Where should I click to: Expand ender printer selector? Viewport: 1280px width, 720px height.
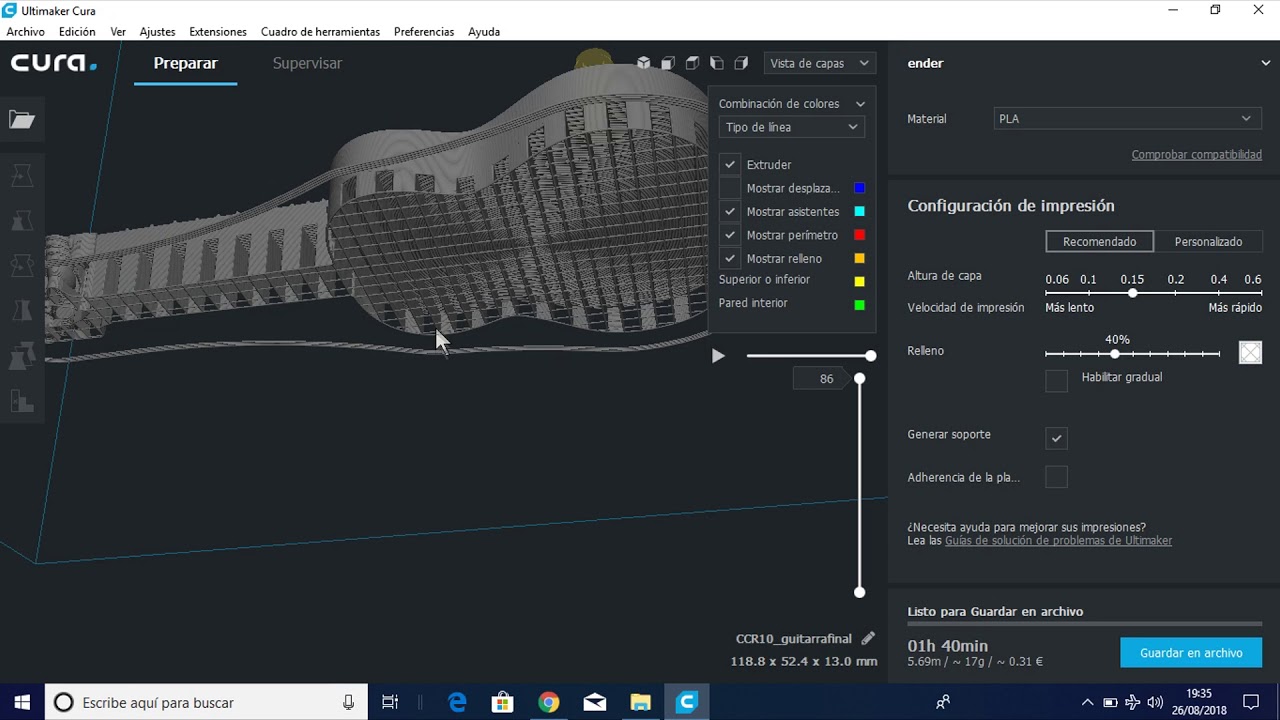[x=1266, y=63]
